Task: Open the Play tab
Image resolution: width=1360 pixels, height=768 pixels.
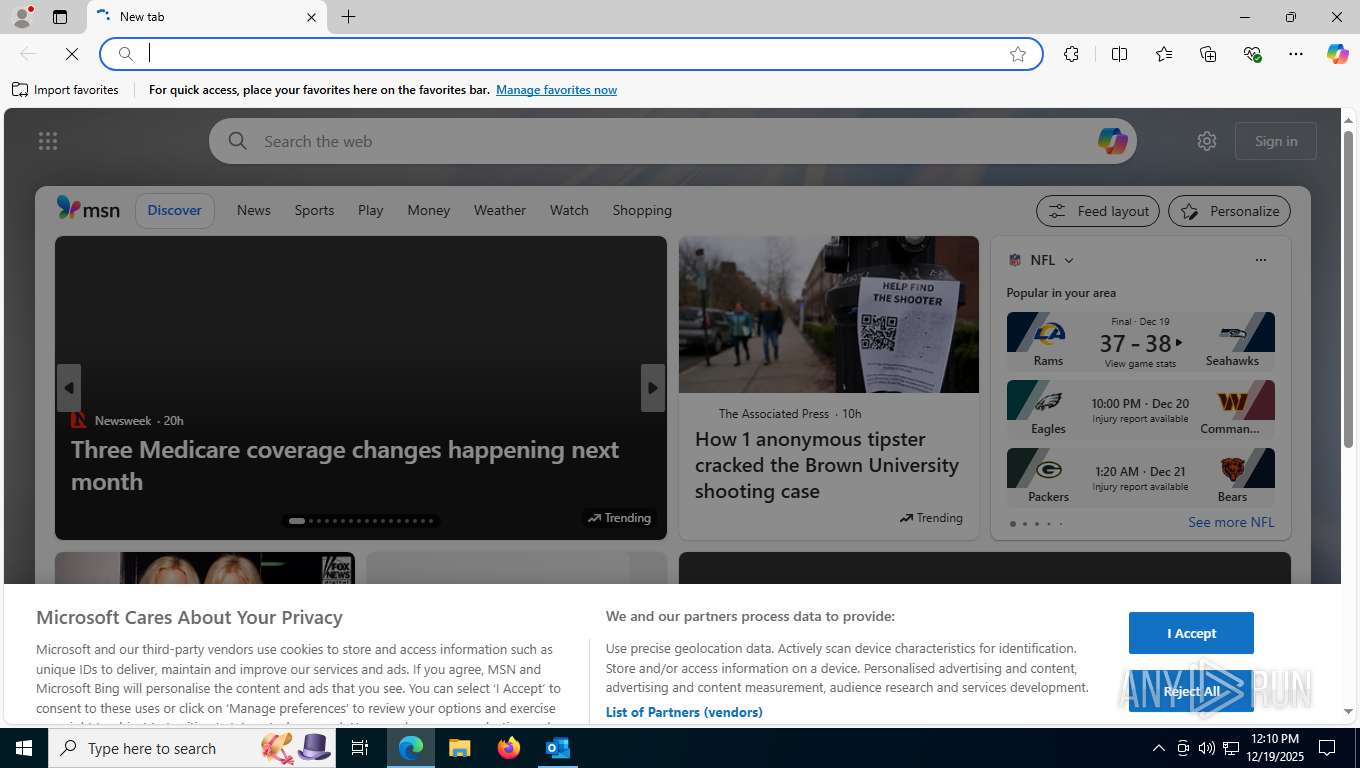Action: coord(371,210)
